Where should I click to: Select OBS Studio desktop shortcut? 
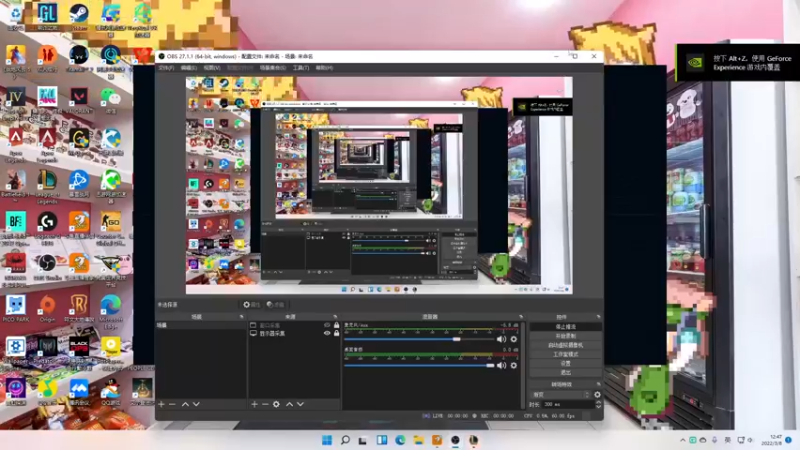point(47,267)
